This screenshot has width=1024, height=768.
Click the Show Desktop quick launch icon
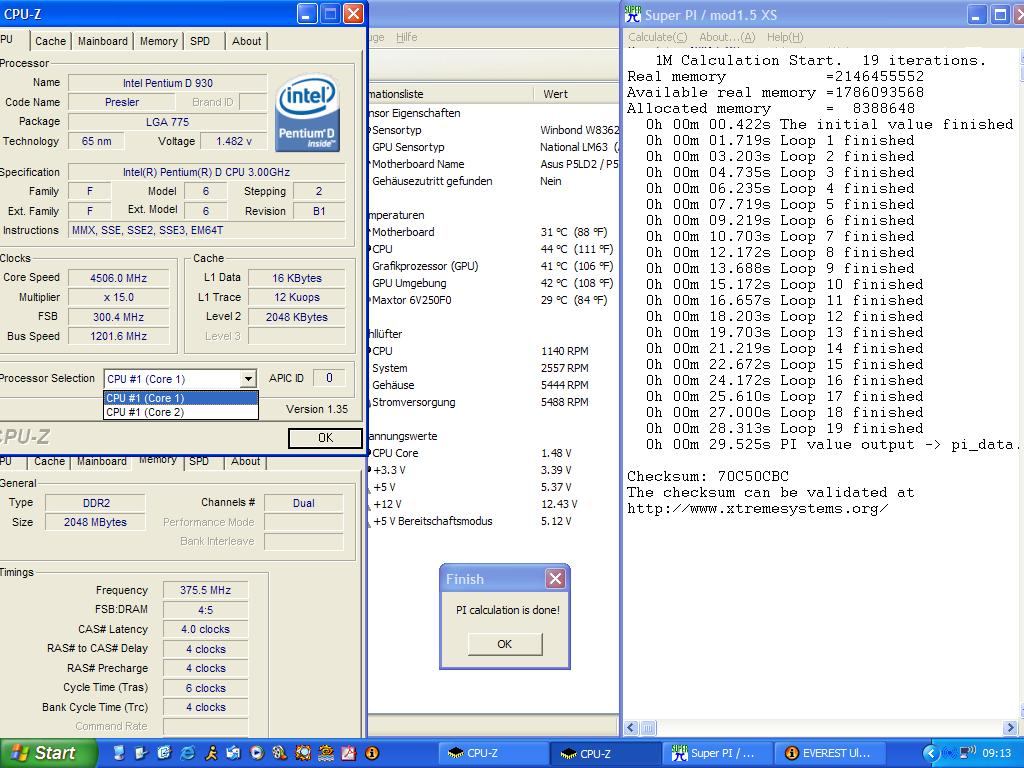click(141, 753)
